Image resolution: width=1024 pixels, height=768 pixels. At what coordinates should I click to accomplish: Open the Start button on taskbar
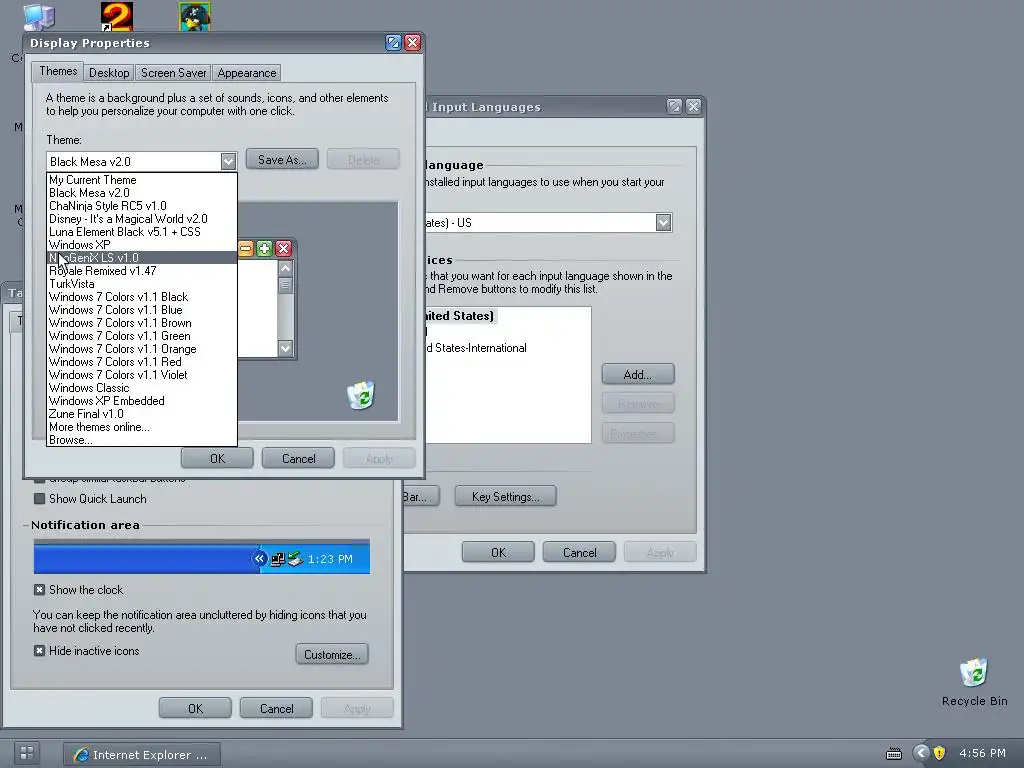[27, 753]
